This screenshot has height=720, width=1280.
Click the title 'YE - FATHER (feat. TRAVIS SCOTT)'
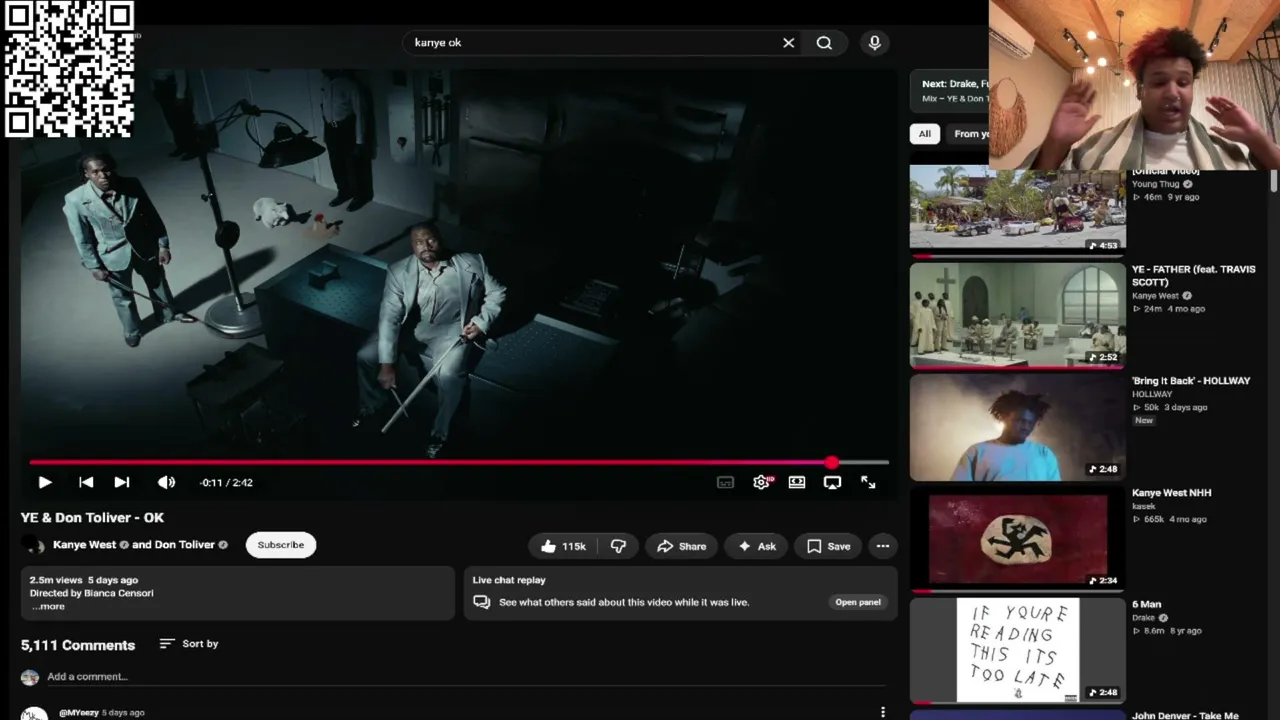pyautogui.click(x=1194, y=275)
